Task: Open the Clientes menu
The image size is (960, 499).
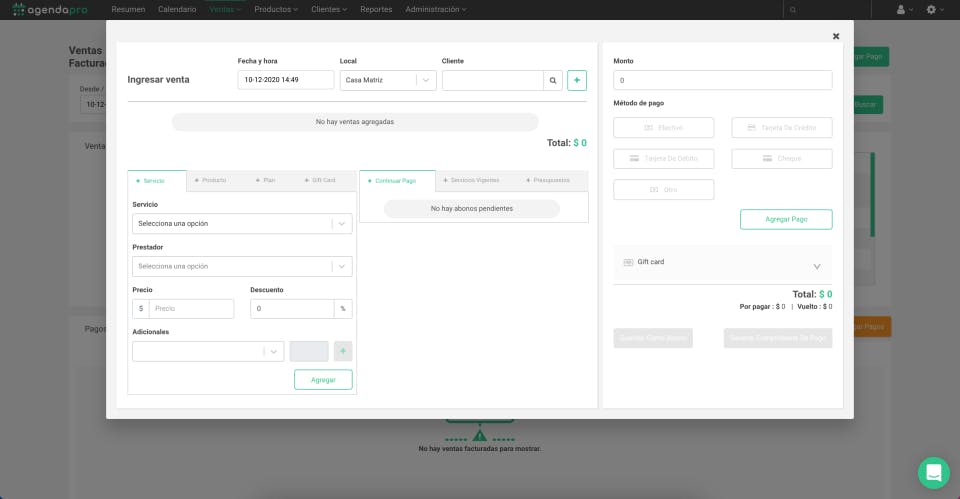Action: (x=329, y=9)
